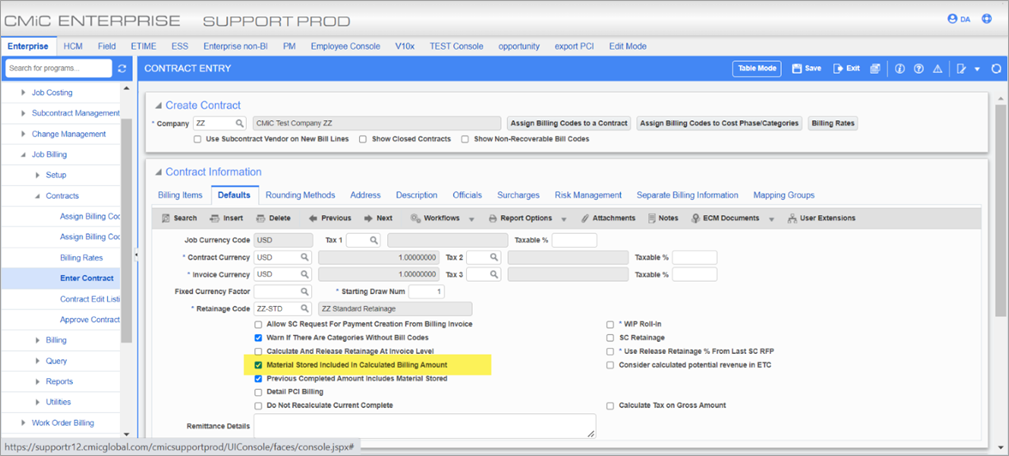Uncheck Material Stored Included In Calculated Billing Amount
Screen dimensions: 1009x456
click(259, 365)
